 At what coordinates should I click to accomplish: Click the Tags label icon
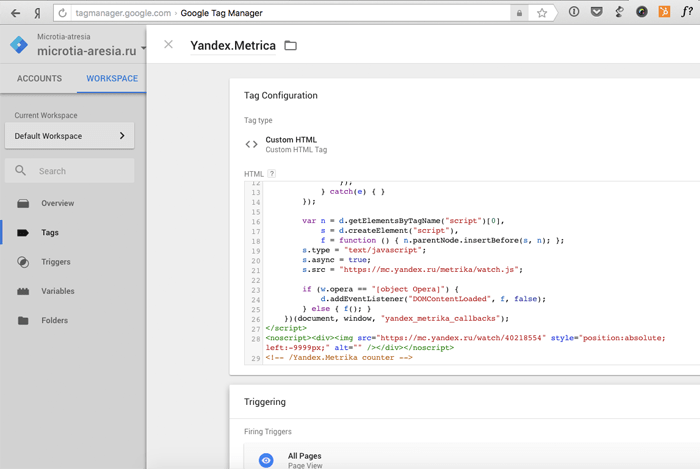pos(23,232)
